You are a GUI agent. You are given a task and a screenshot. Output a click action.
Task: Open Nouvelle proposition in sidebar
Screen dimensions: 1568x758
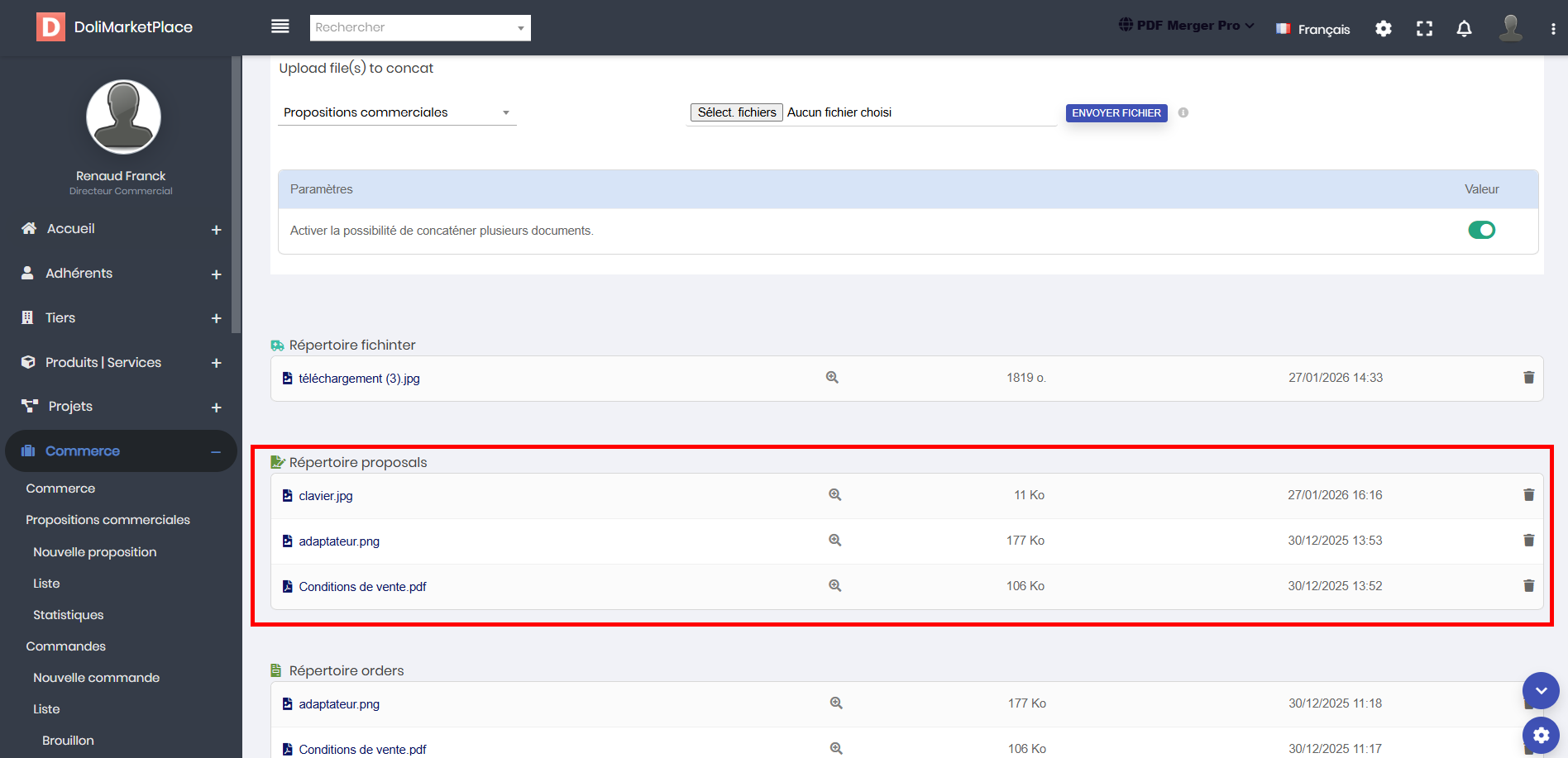(x=95, y=552)
